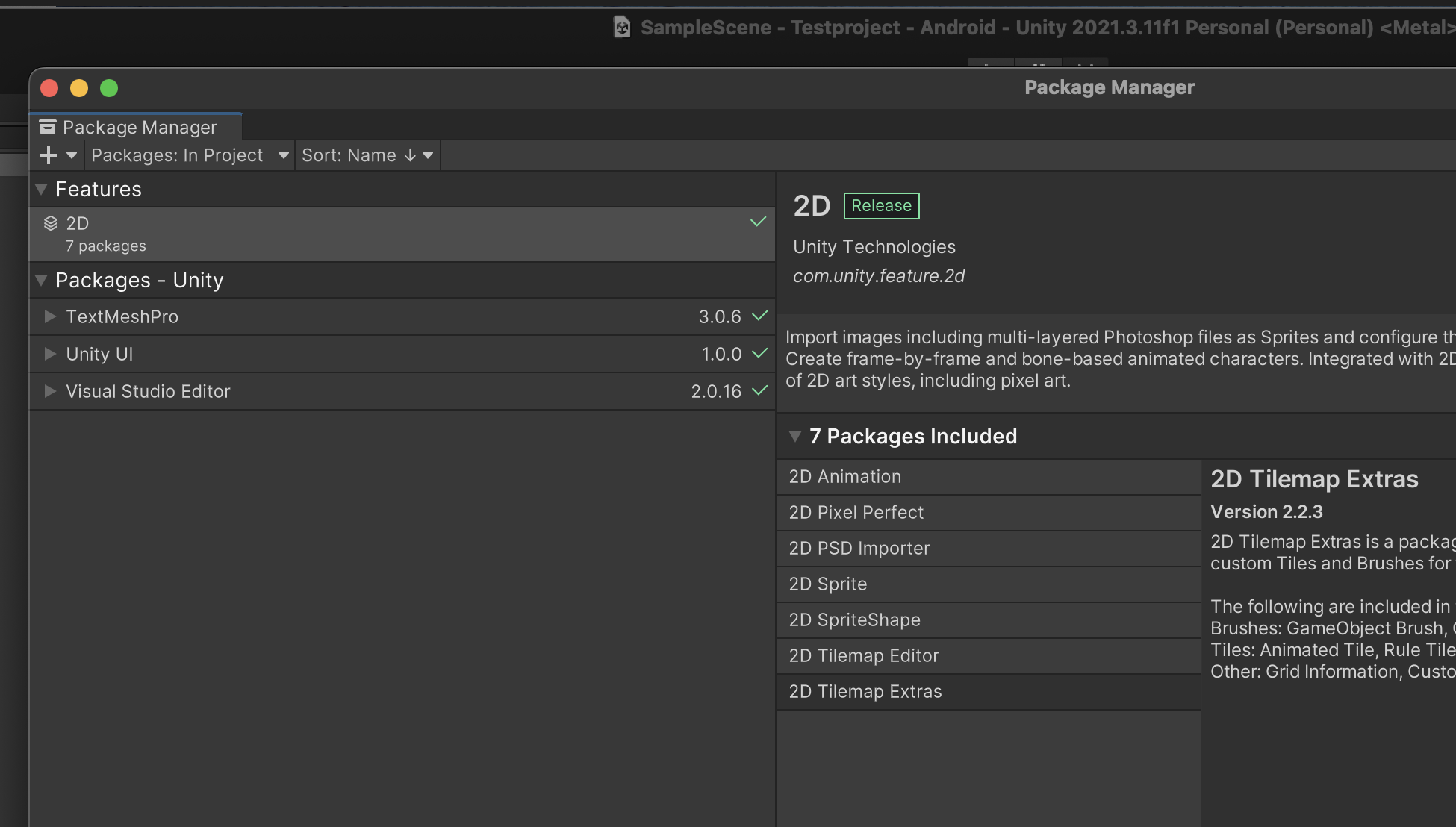1456x827 pixels.
Task: Collapse the Features section
Action: pos(41,189)
